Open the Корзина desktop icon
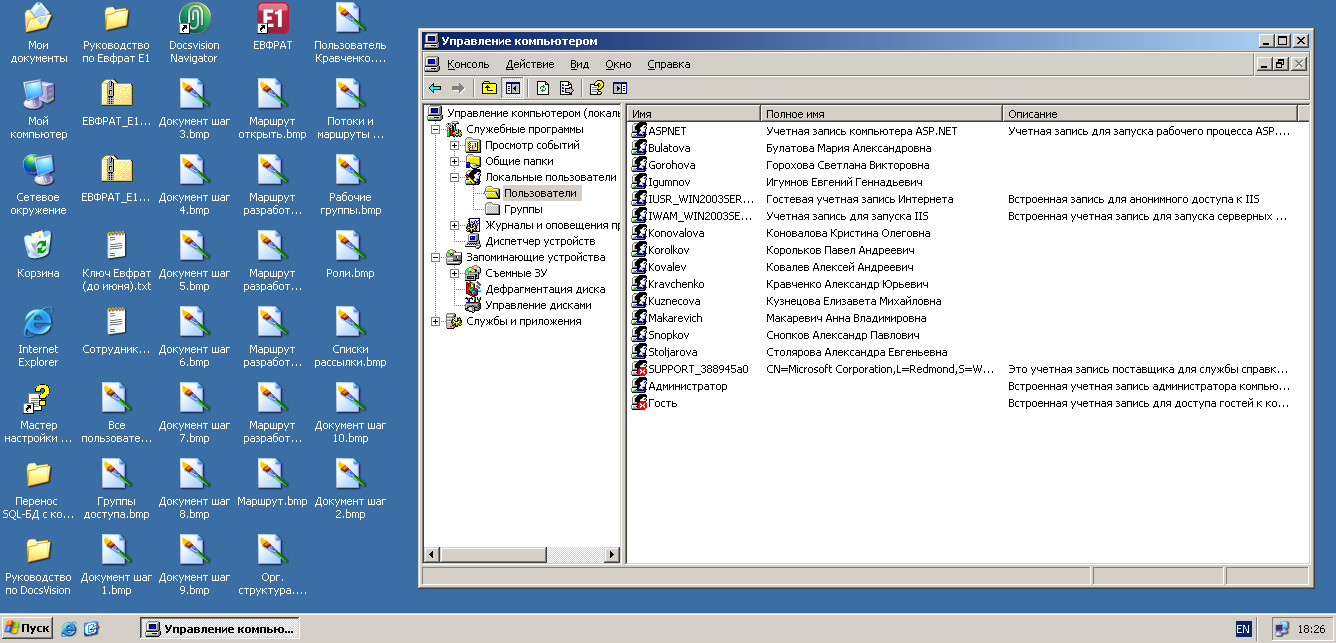 [x=38, y=255]
